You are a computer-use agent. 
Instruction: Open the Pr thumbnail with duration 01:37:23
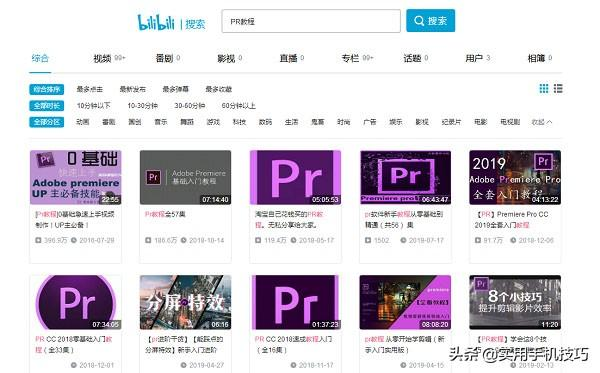pos(295,302)
